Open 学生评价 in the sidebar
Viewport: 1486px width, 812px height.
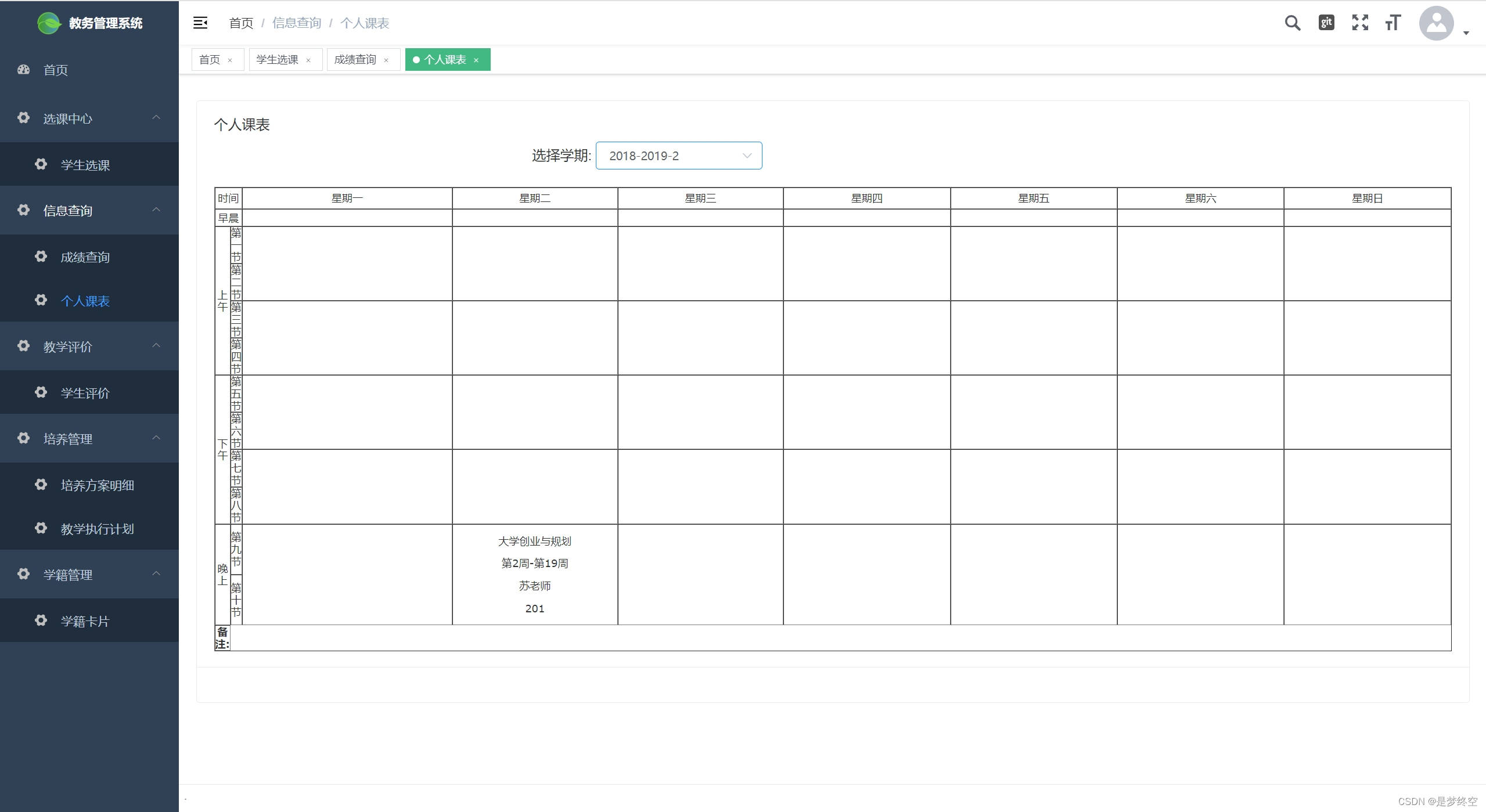(89, 393)
